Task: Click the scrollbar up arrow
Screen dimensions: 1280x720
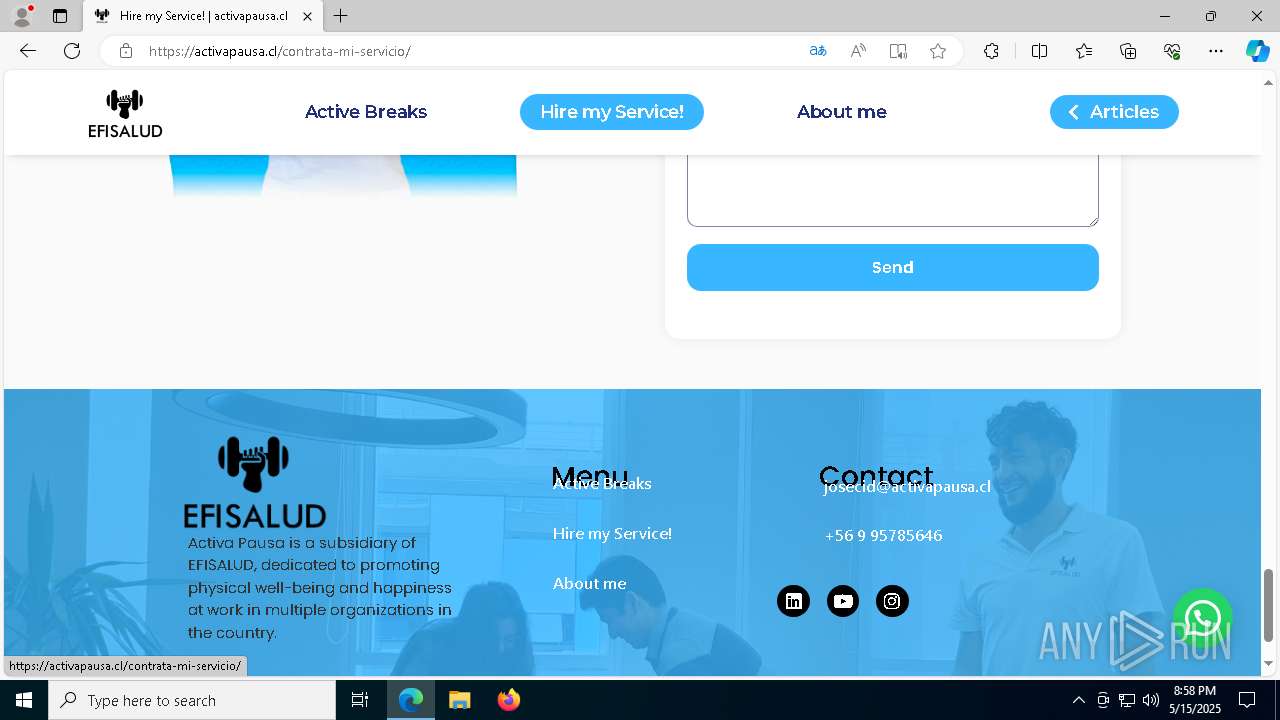Action: click(x=1269, y=82)
